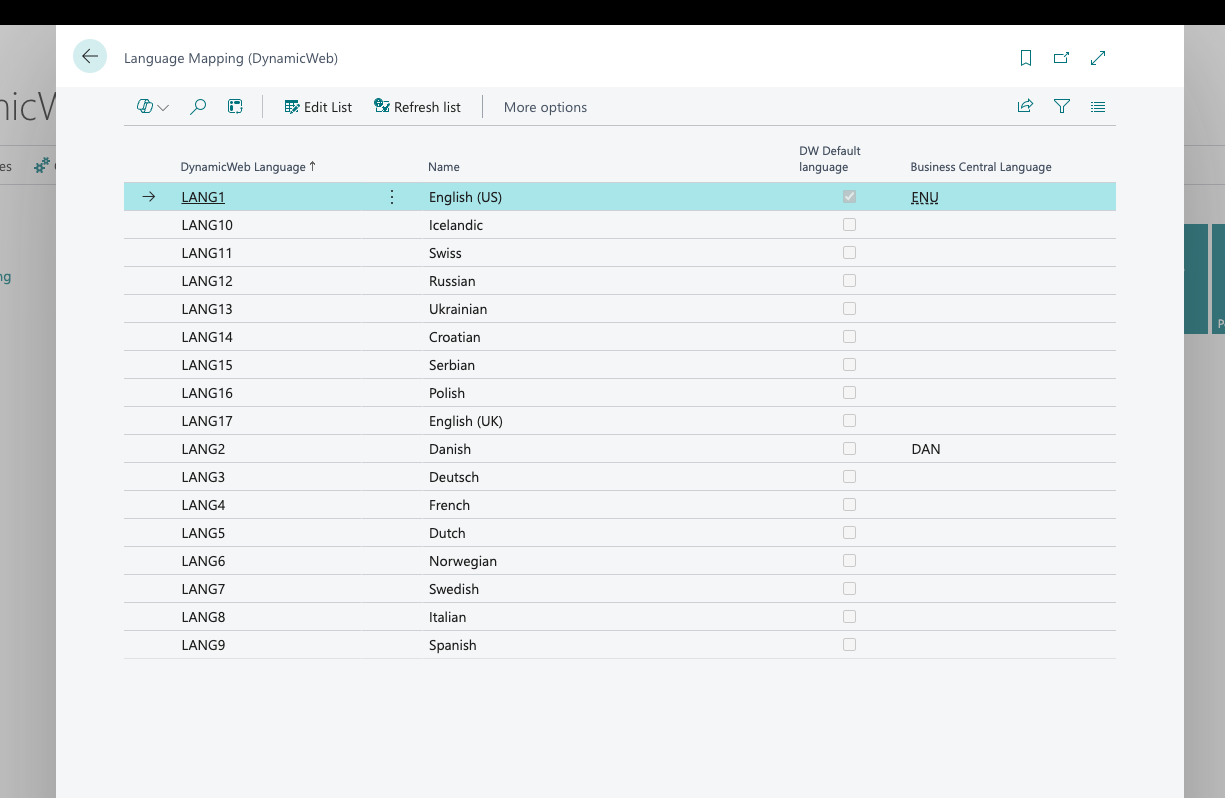Open the Share icon in toolbar
1225x798 pixels.
pos(1025,106)
